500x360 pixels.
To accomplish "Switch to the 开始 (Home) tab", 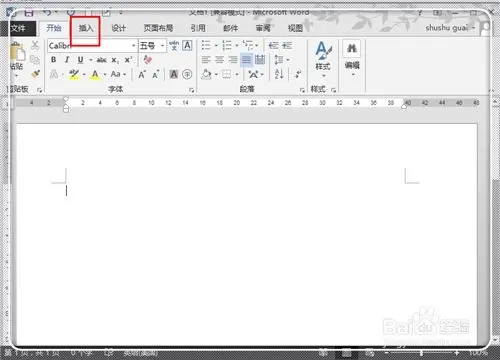I will coord(54,28).
